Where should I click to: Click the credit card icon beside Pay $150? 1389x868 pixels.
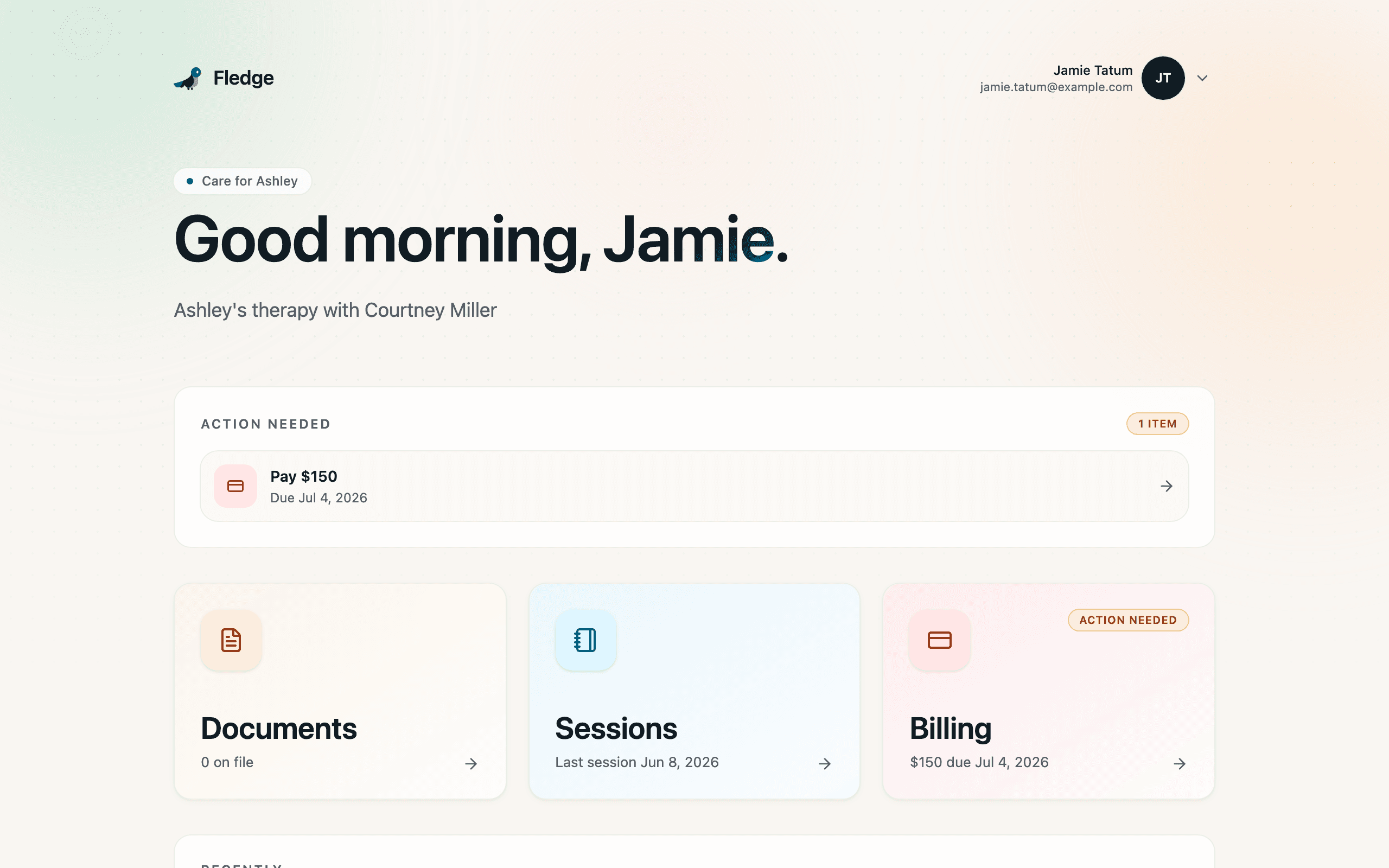[x=235, y=486]
